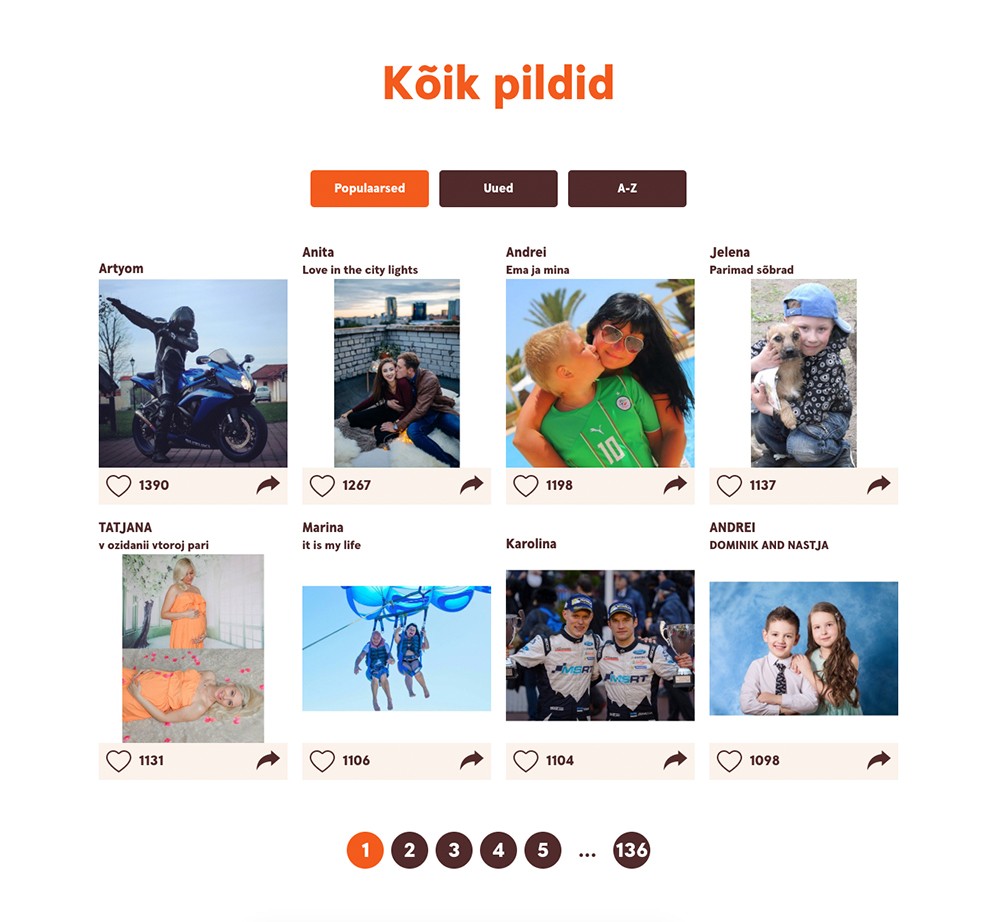Sort pictures with the A-Z tab
Image resolution: width=1000 pixels, height=922 pixels.
(x=627, y=188)
